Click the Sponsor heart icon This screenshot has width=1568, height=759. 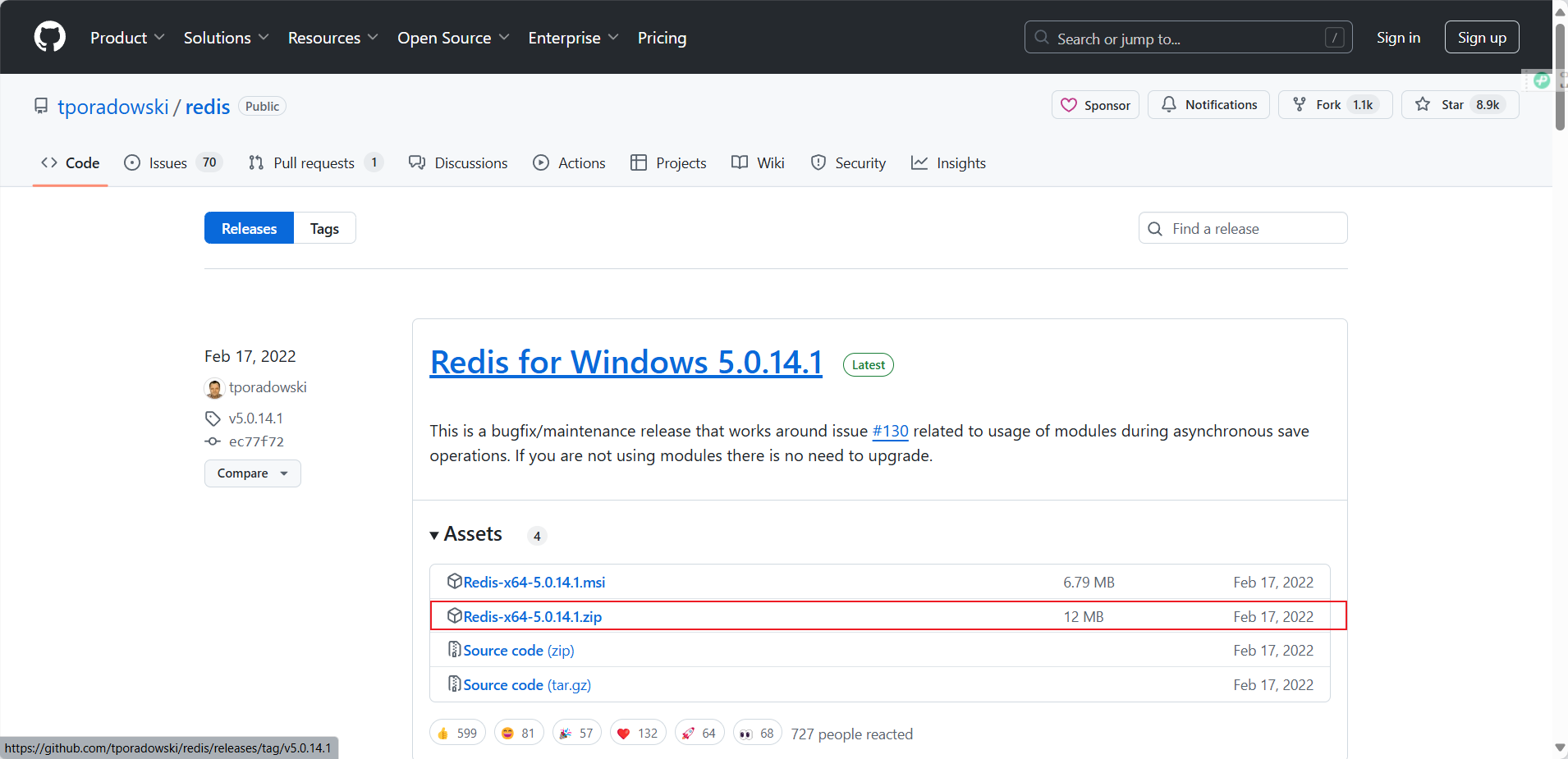click(1069, 105)
